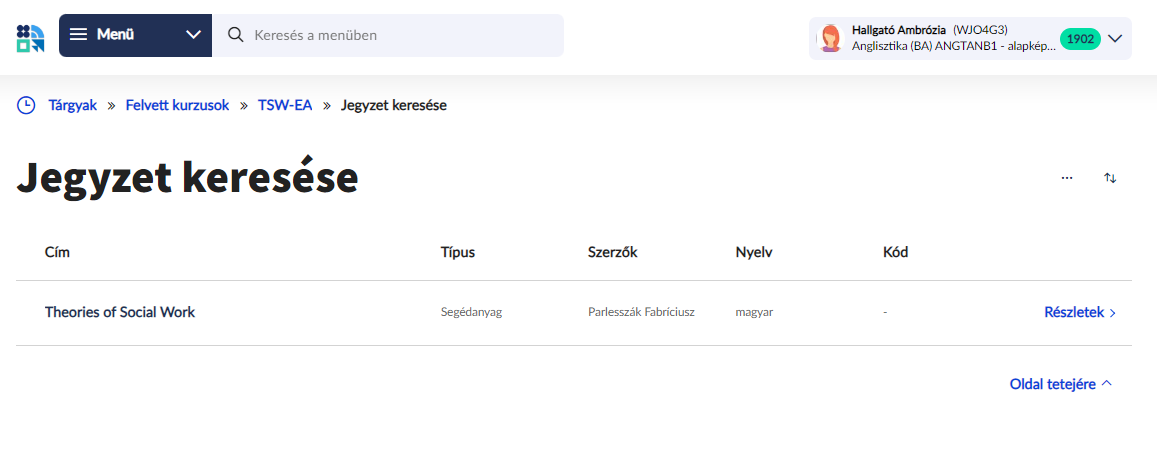Navigate to Felvett kurzusok breadcrumb

pyautogui.click(x=177, y=105)
